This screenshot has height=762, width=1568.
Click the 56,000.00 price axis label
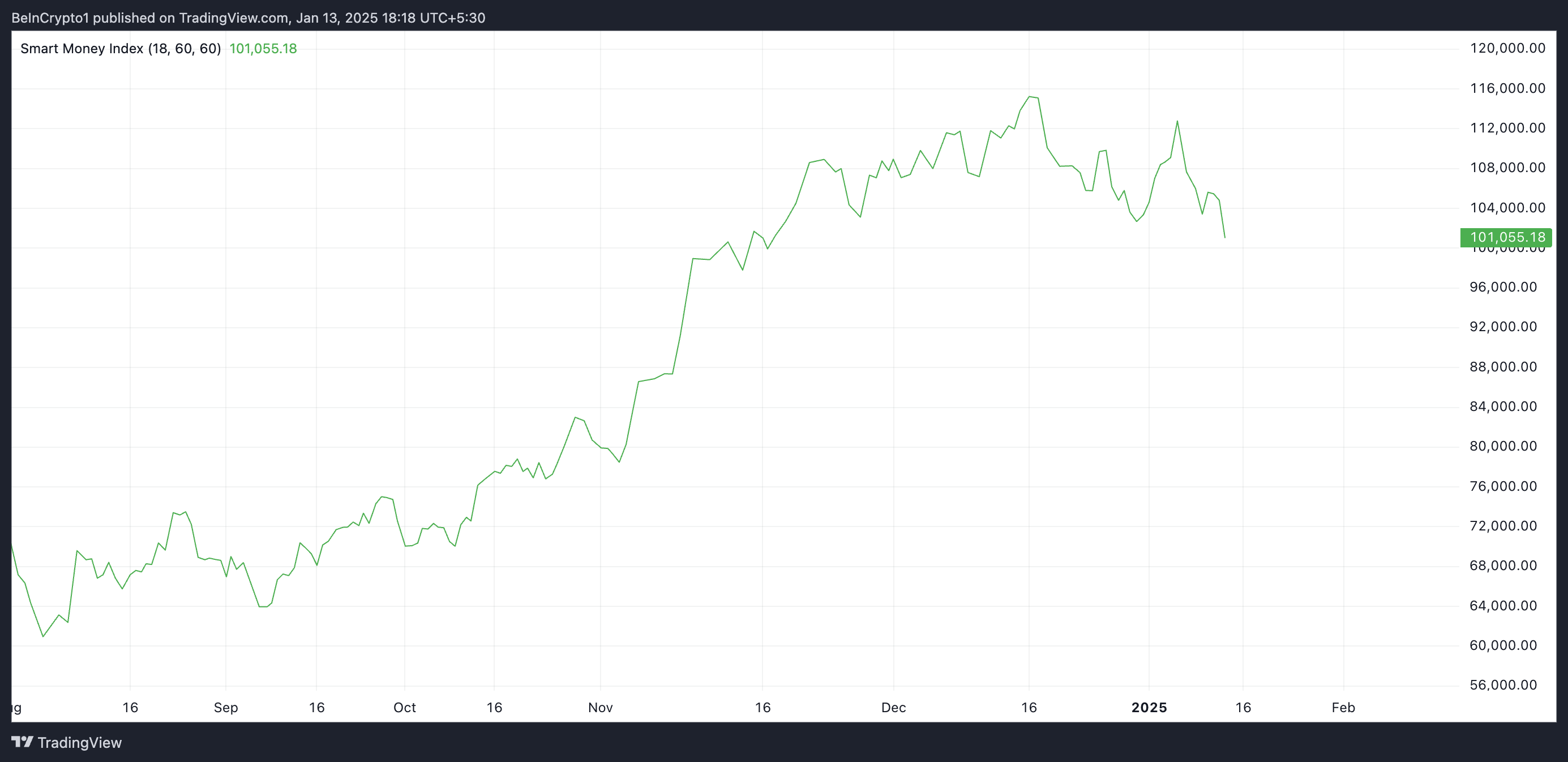pyautogui.click(x=1503, y=684)
